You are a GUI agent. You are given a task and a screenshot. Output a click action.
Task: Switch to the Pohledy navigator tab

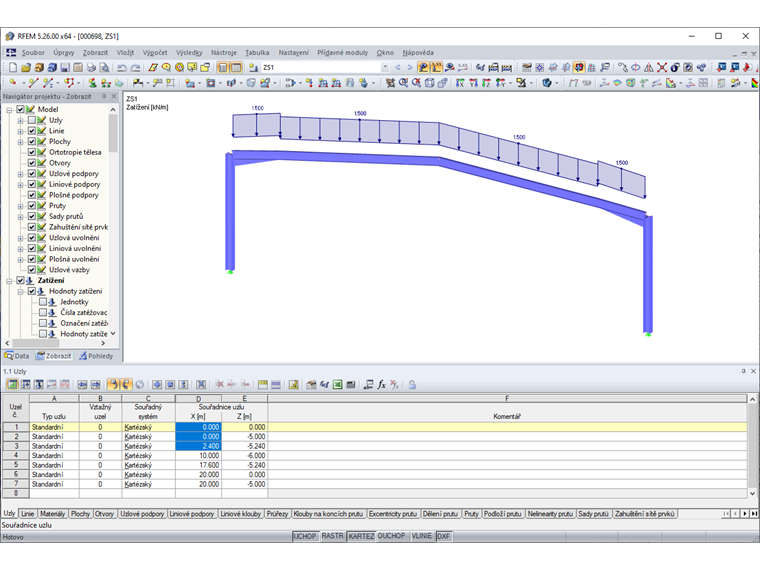point(96,356)
